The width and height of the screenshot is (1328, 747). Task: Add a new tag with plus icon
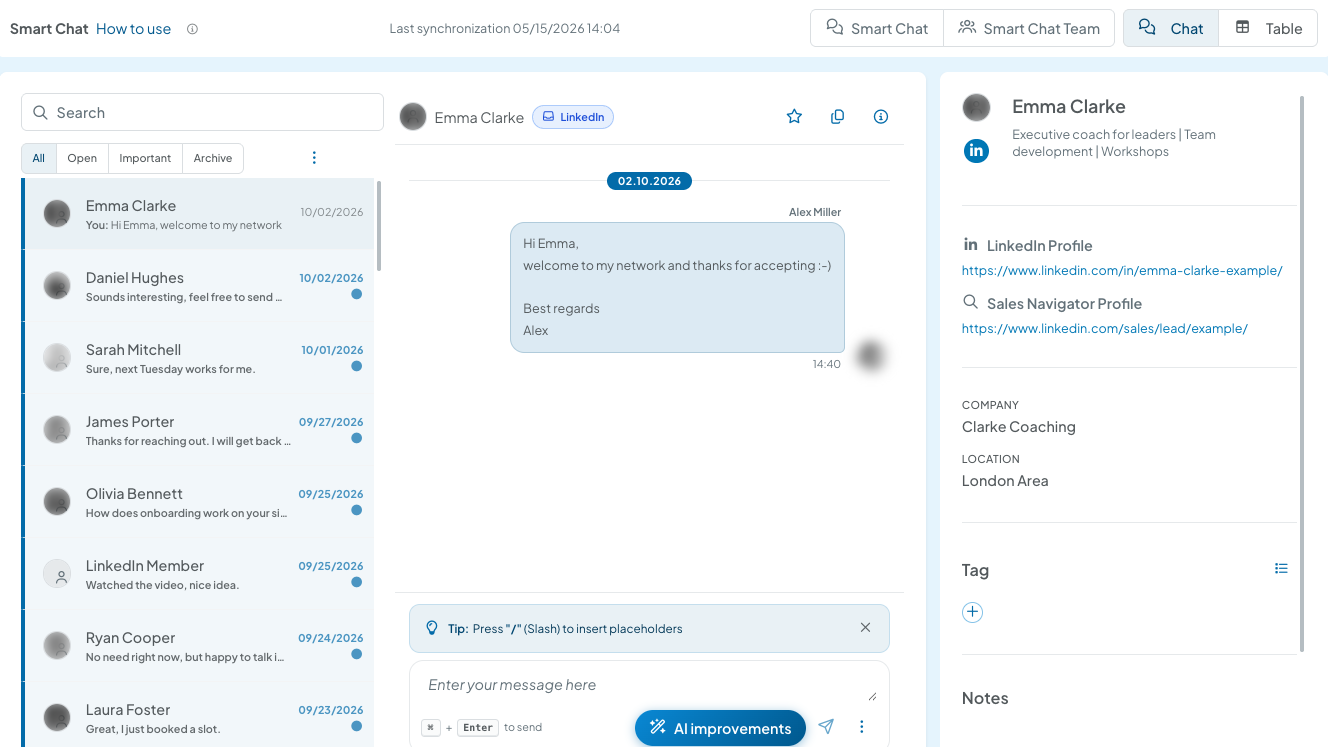tap(972, 613)
